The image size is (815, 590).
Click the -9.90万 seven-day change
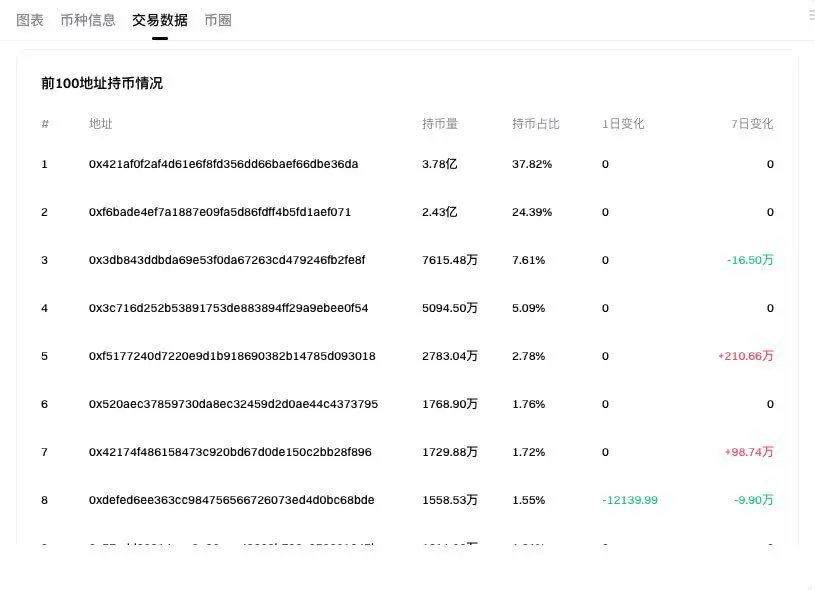754,500
